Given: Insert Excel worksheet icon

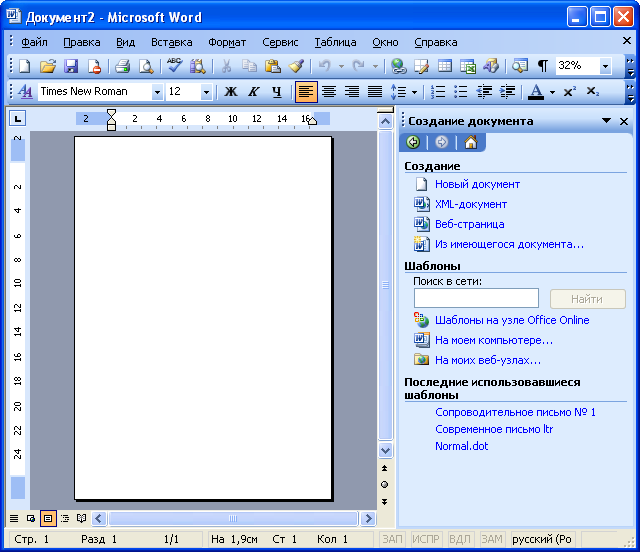Looking at the screenshot, I should 468,66.
